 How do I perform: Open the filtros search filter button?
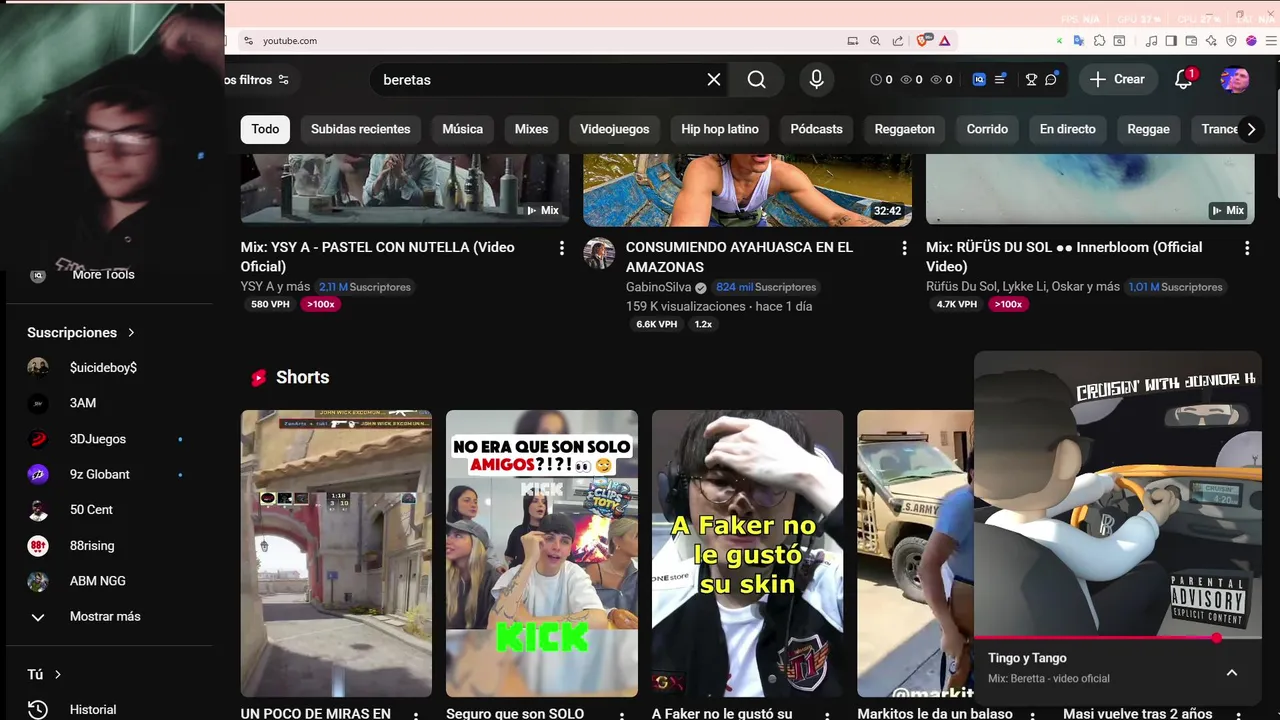(x=258, y=79)
